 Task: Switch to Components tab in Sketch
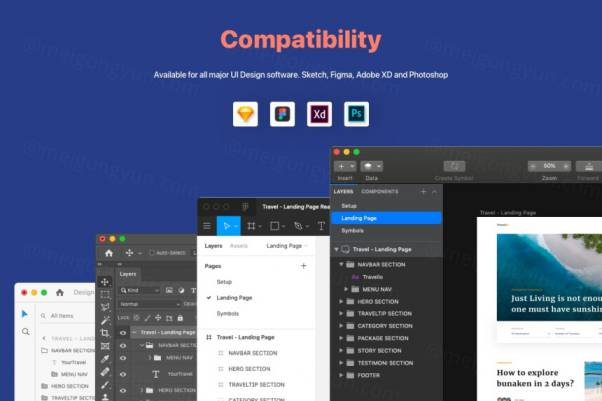[x=379, y=190]
